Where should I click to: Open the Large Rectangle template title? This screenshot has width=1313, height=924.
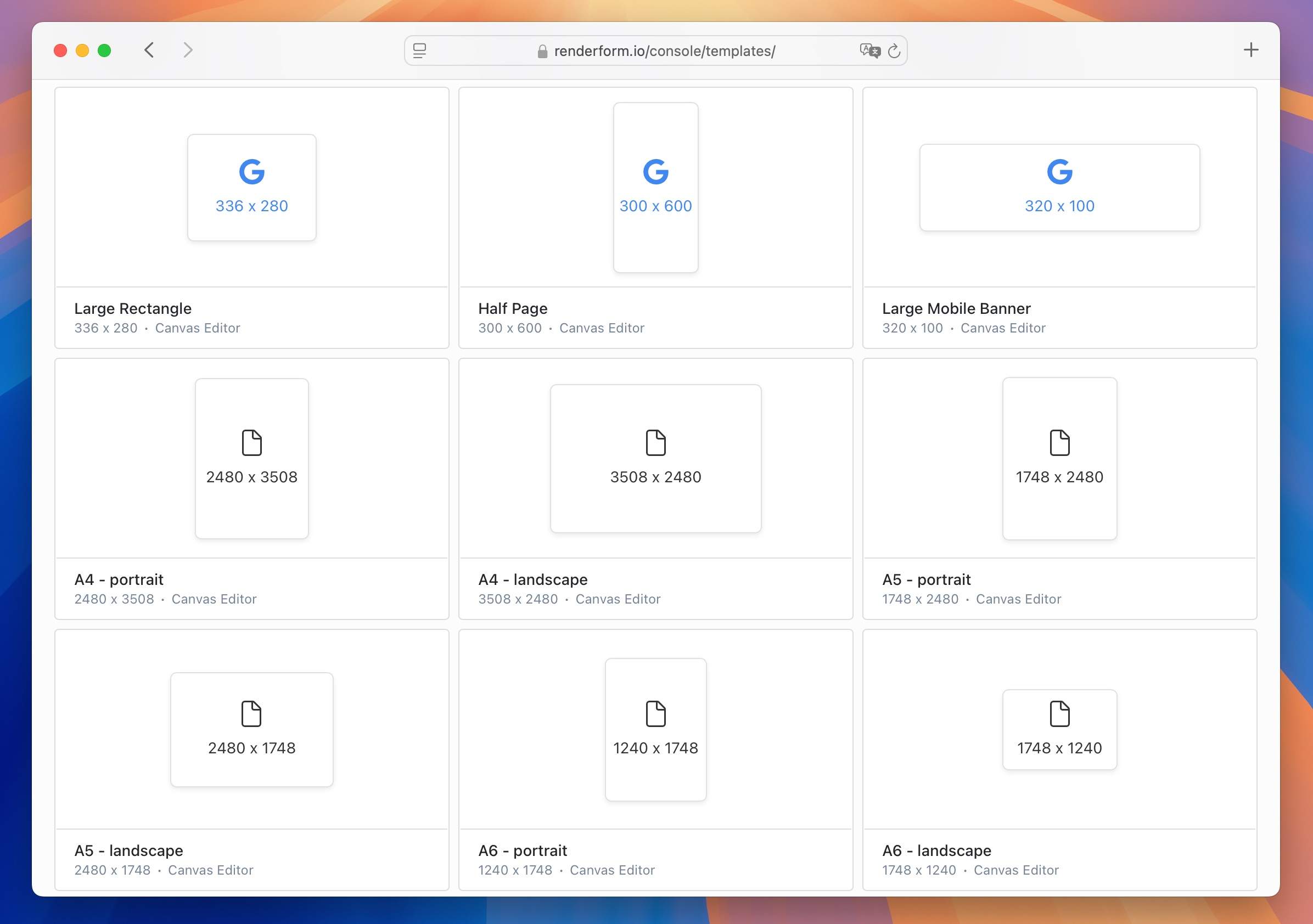point(133,309)
